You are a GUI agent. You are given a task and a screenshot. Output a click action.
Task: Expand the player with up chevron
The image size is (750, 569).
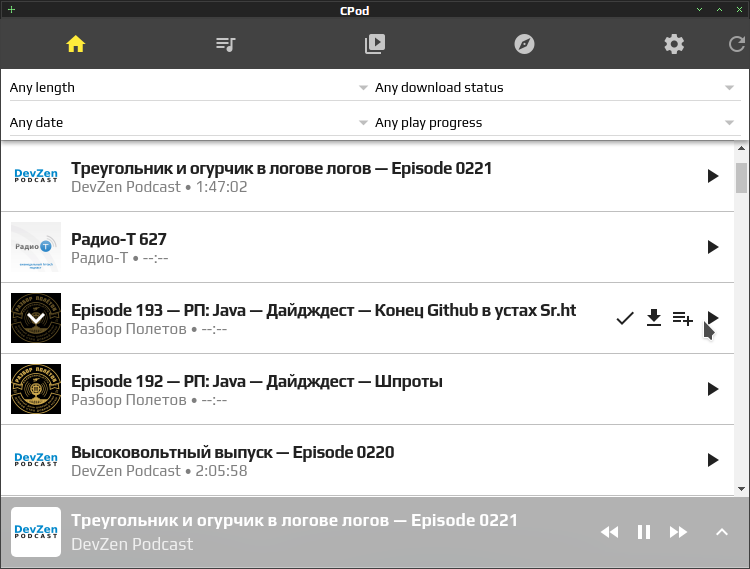(x=722, y=532)
